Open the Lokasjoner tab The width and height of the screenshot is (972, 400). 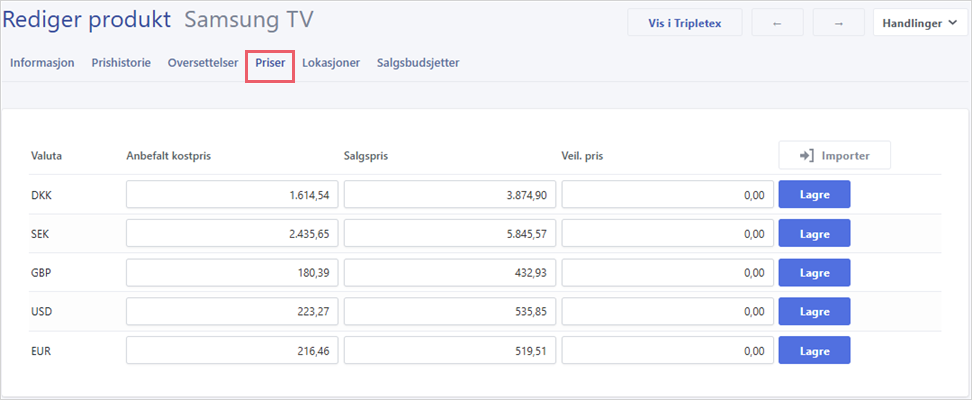[x=331, y=63]
